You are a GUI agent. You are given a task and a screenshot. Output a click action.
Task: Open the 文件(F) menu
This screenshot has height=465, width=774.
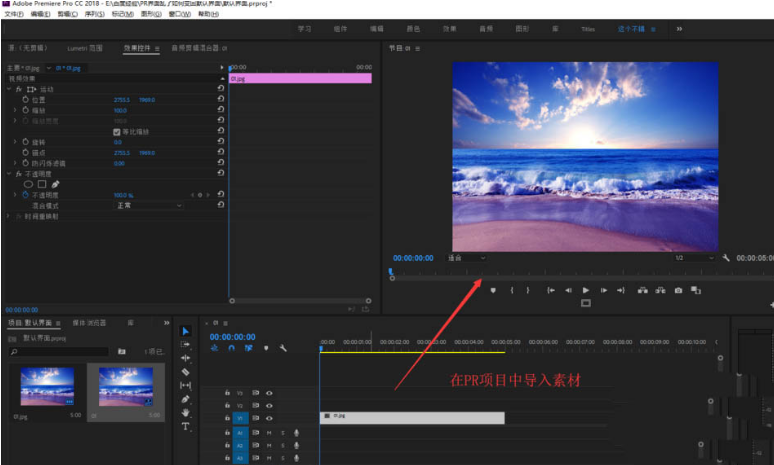tap(13, 15)
